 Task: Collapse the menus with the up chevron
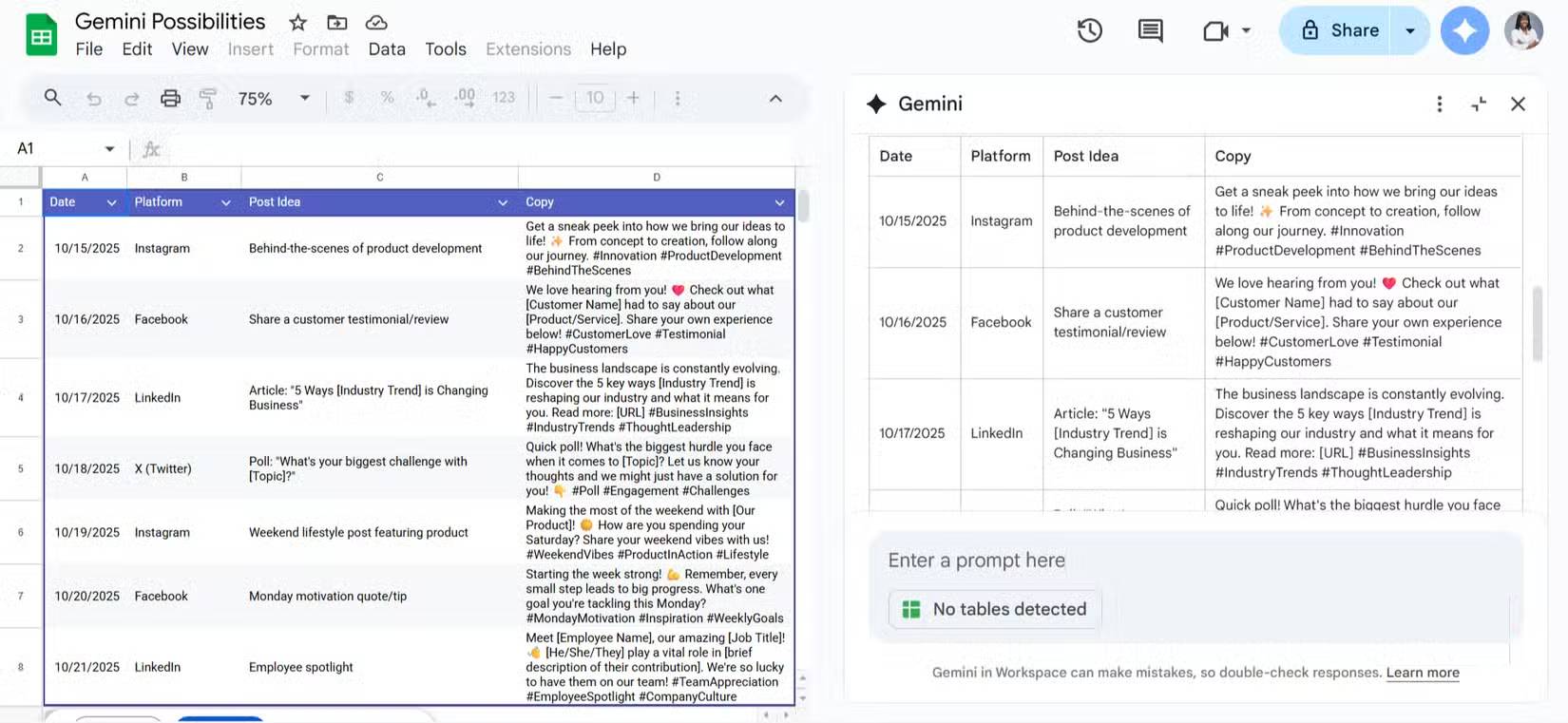click(x=775, y=98)
